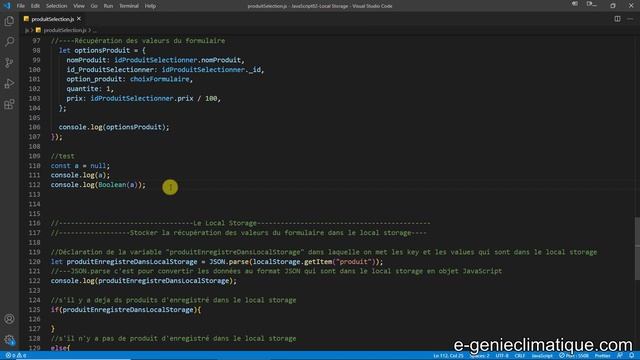This screenshot has height=360, width=640.
Task: Click the errors and warnings status indicator
Action: (16, 356)
